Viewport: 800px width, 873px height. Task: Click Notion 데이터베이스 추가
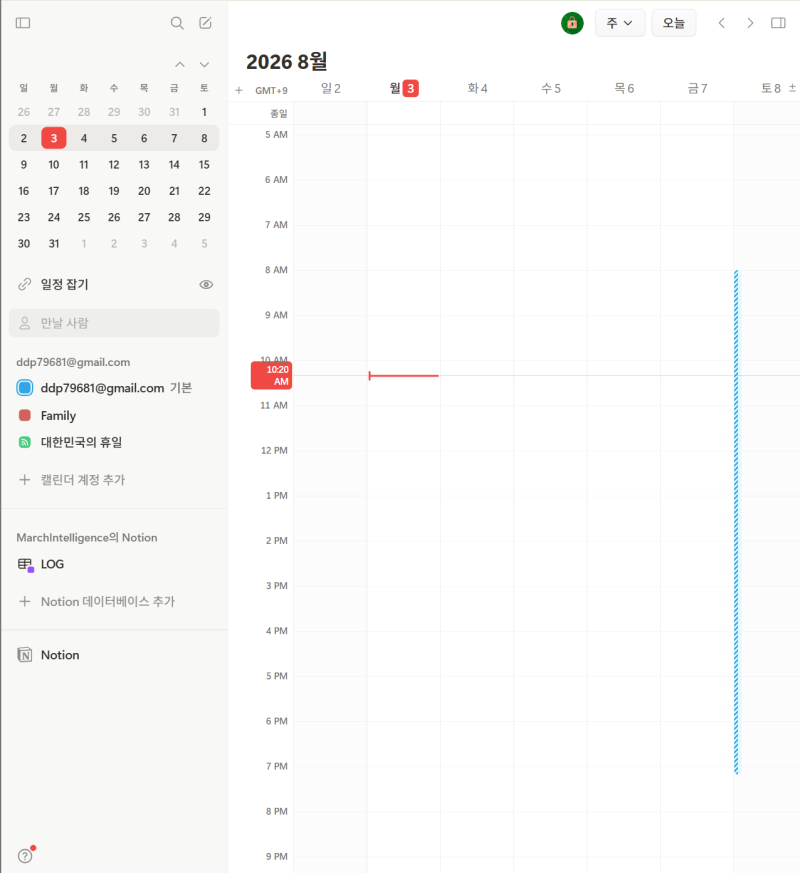click(x=108, y=601)
